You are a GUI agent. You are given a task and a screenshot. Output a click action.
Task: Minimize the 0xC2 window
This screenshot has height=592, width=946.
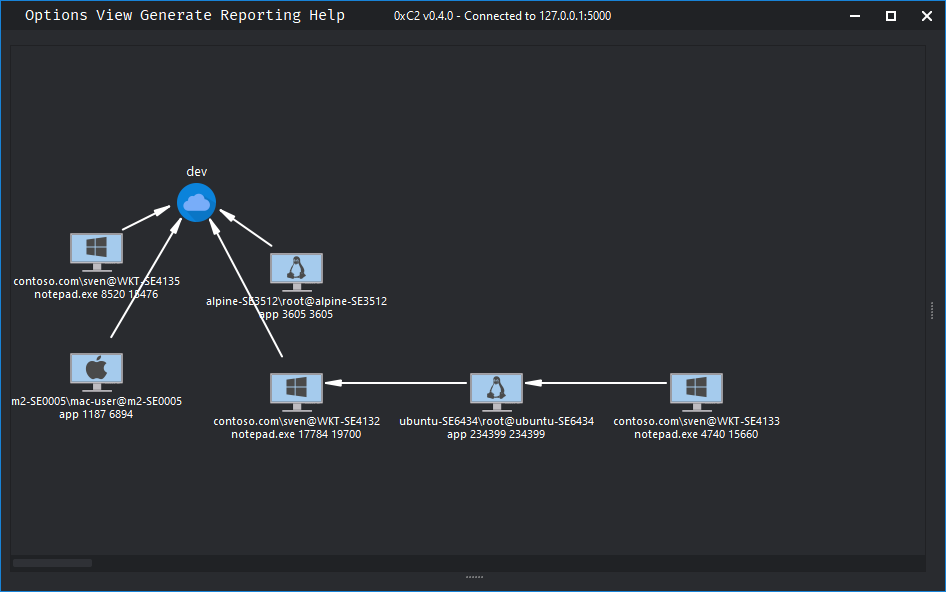[855, 16]
